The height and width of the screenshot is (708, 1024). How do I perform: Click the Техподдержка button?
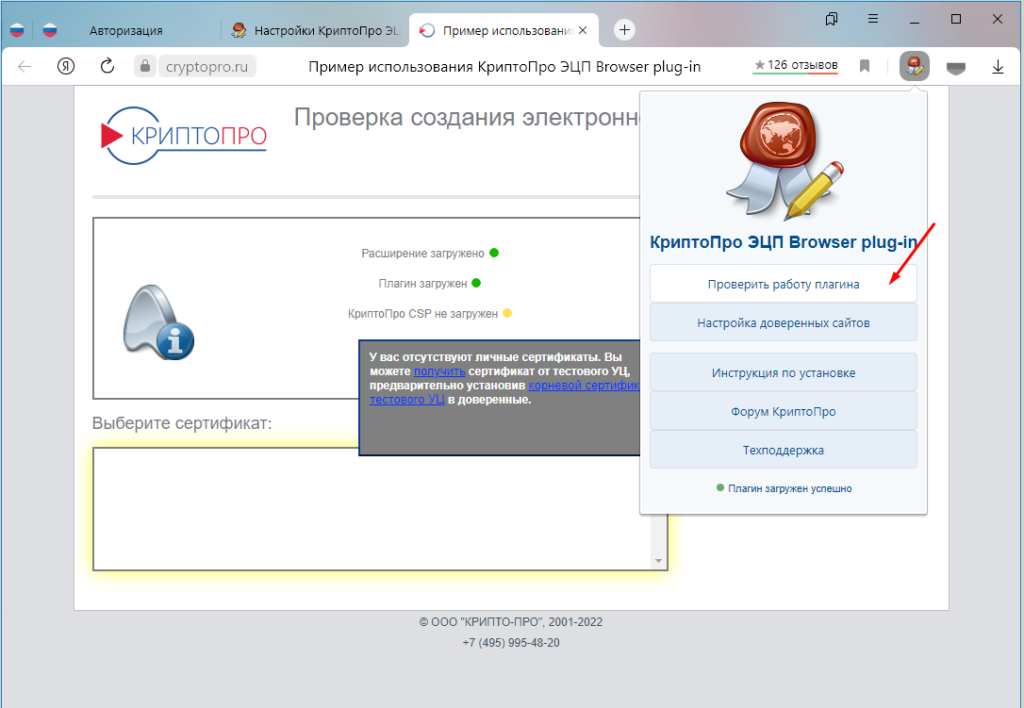click(783, 450)
